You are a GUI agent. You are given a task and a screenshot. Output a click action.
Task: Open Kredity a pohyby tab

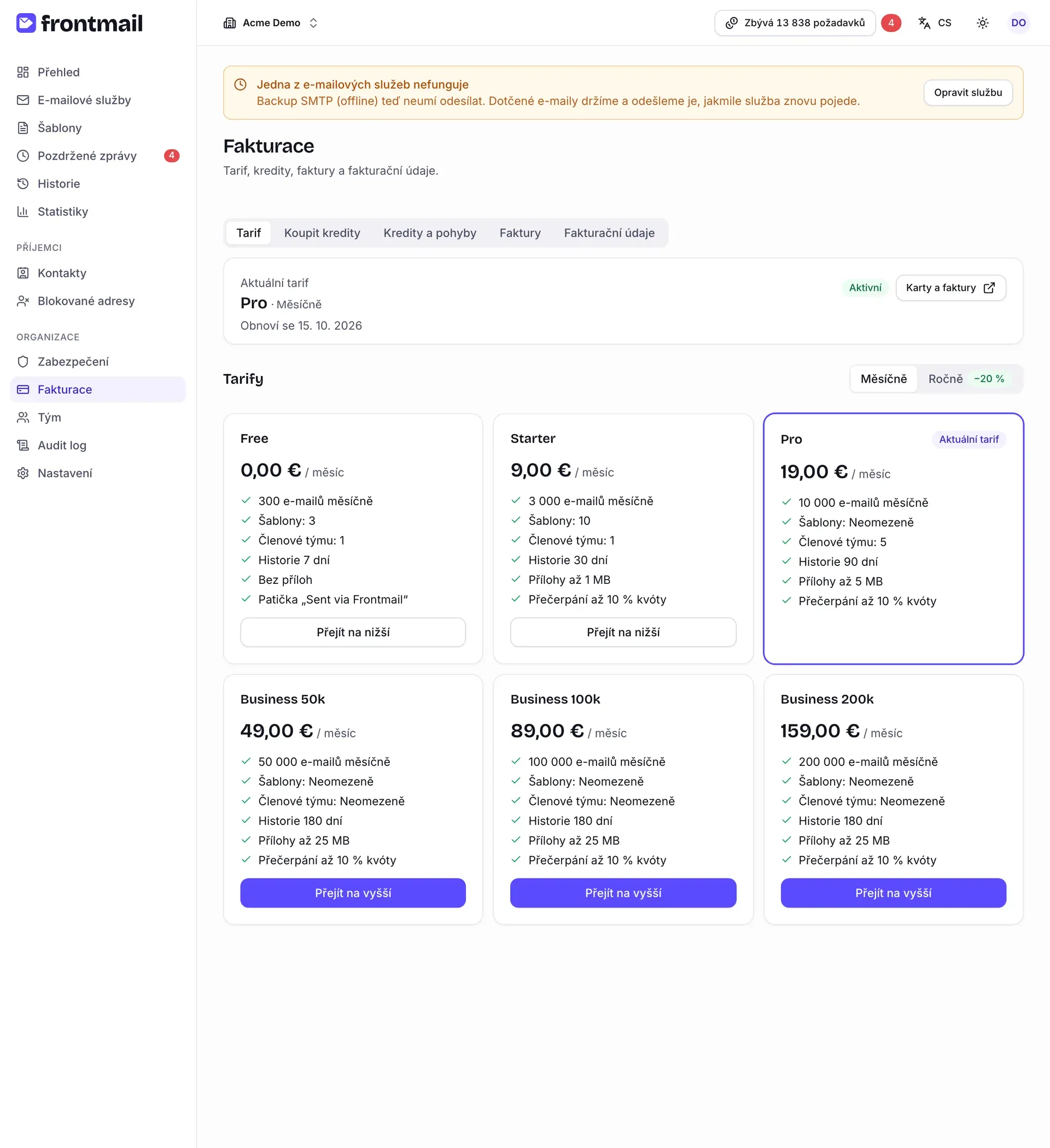click(430, 233)
